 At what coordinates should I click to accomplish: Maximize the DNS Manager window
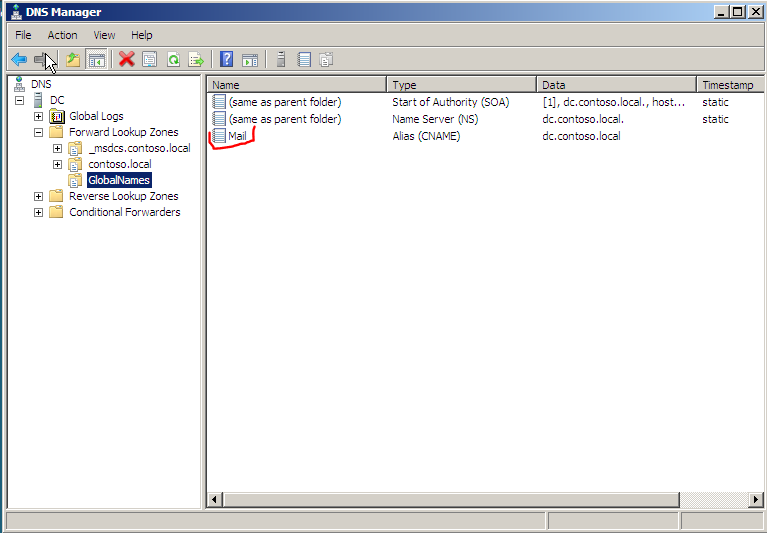click(x=738, y=12)
